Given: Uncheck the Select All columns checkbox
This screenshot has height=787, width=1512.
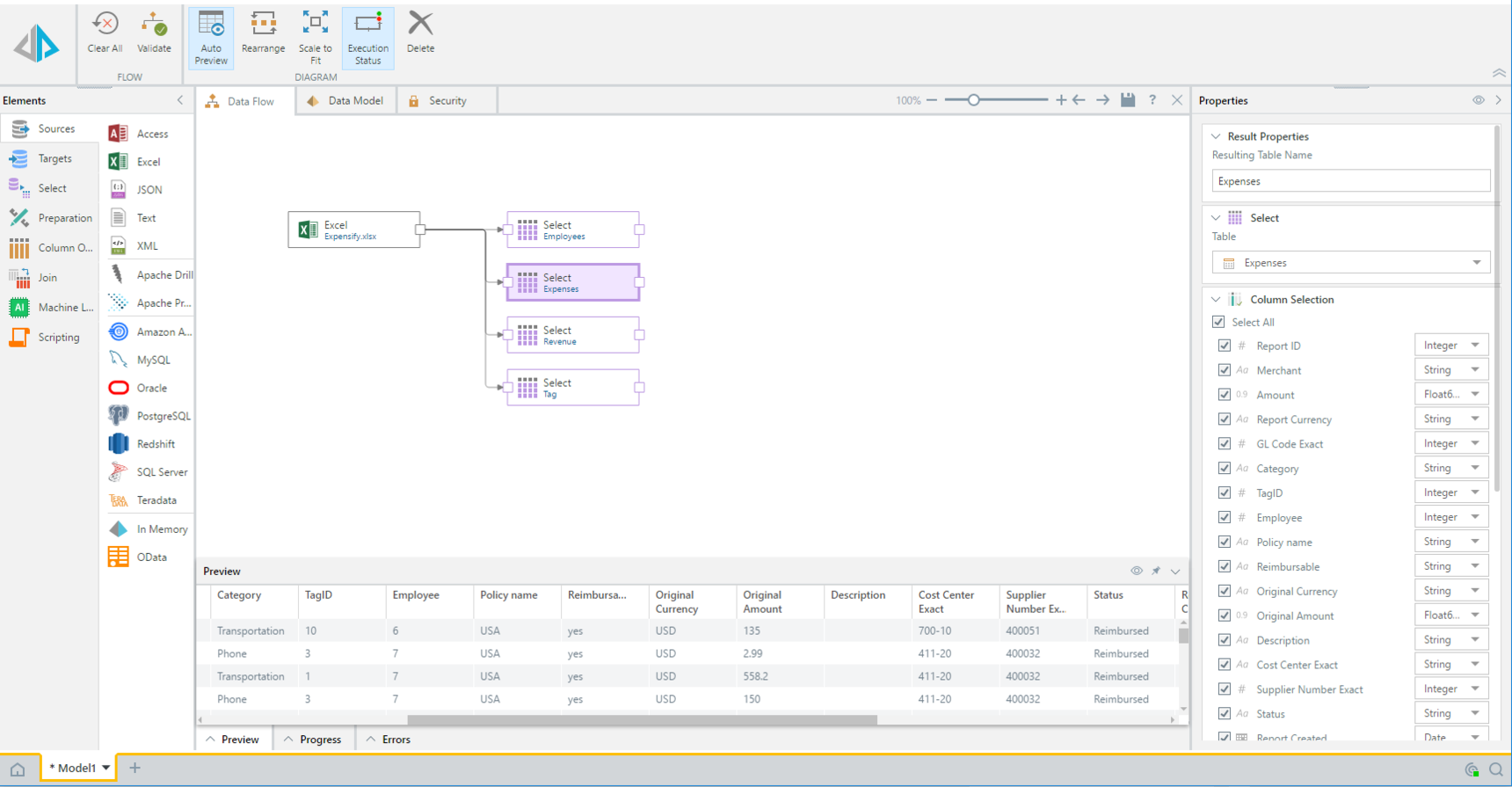Looking at the screenshot, I should coord(1218,322).
